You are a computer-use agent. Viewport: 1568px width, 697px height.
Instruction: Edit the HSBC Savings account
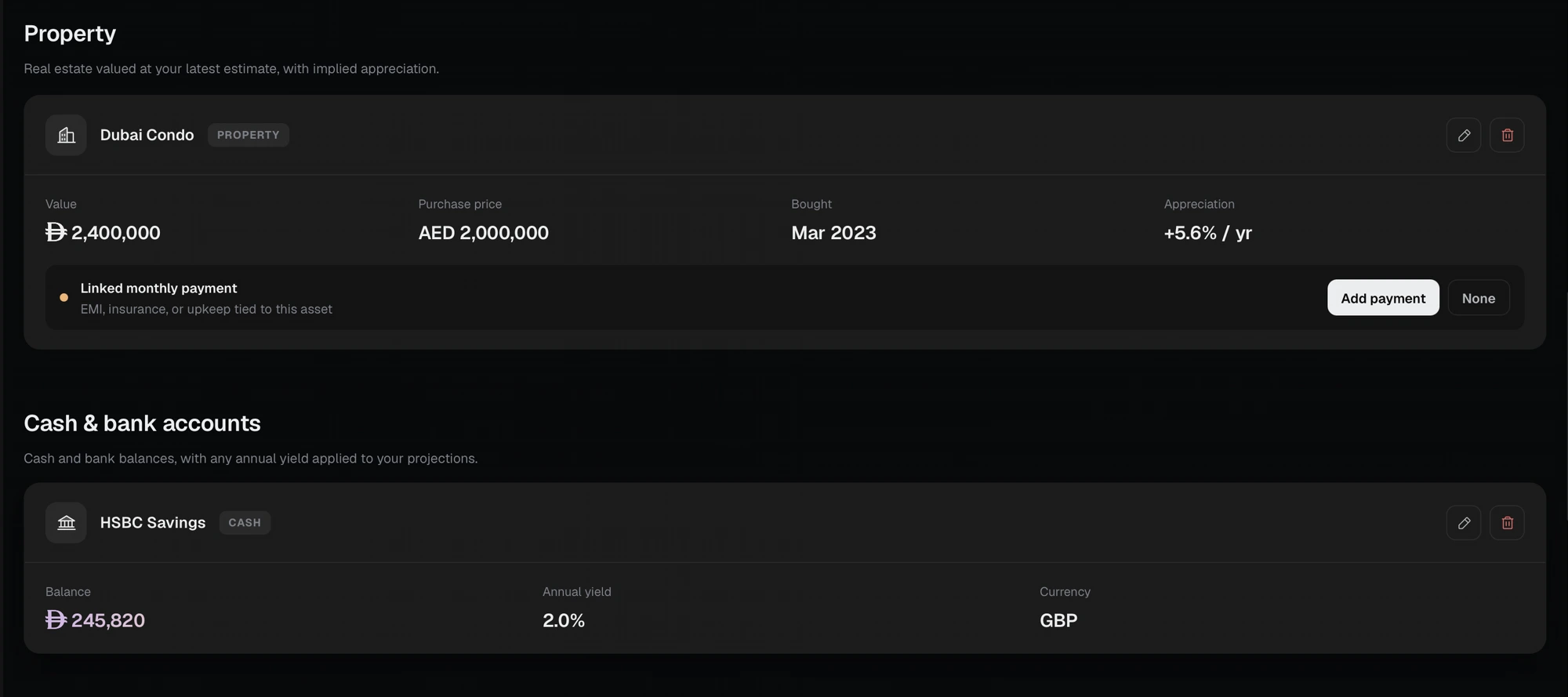coord(1463,523)
